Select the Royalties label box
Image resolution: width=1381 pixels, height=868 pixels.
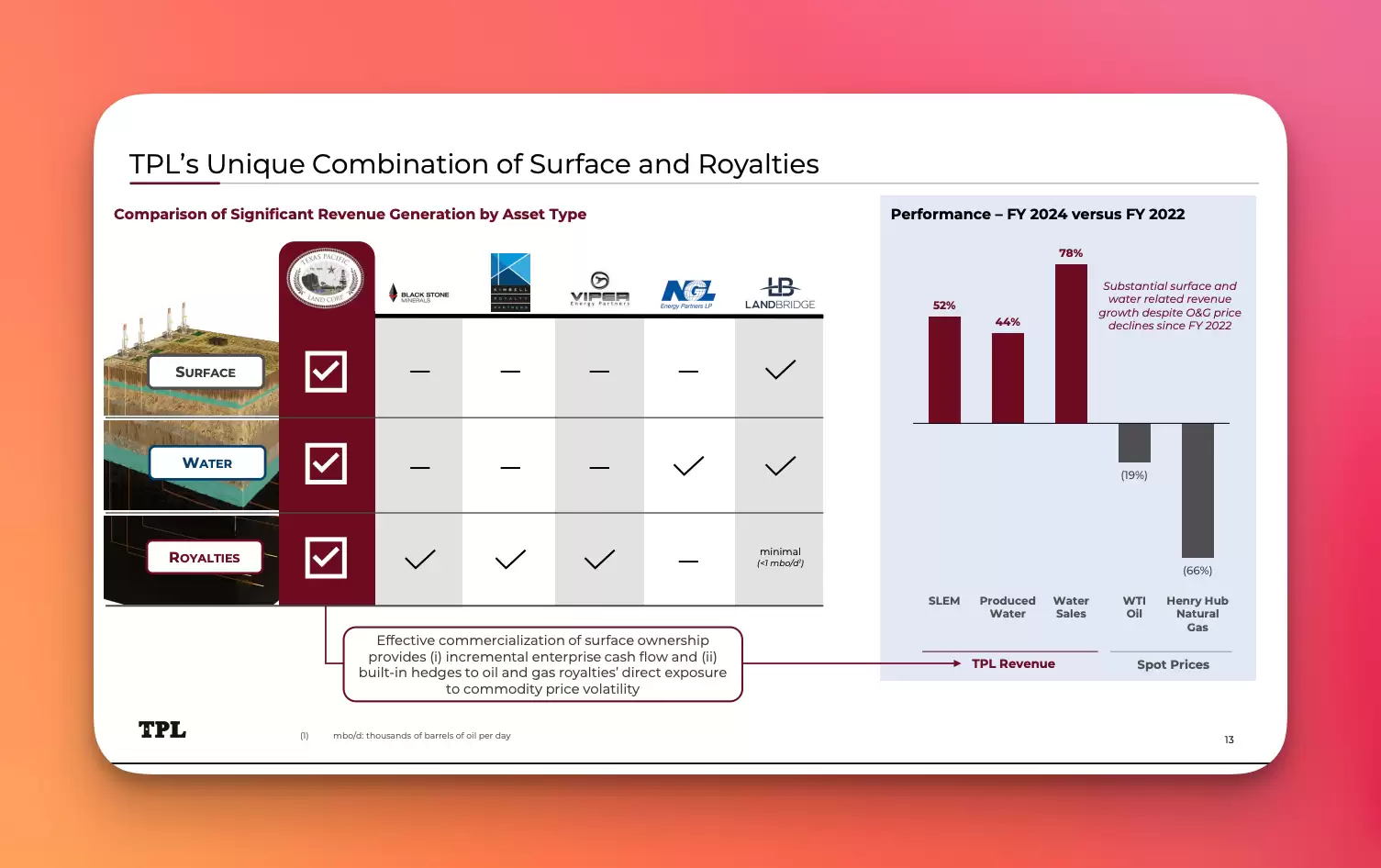204,557
